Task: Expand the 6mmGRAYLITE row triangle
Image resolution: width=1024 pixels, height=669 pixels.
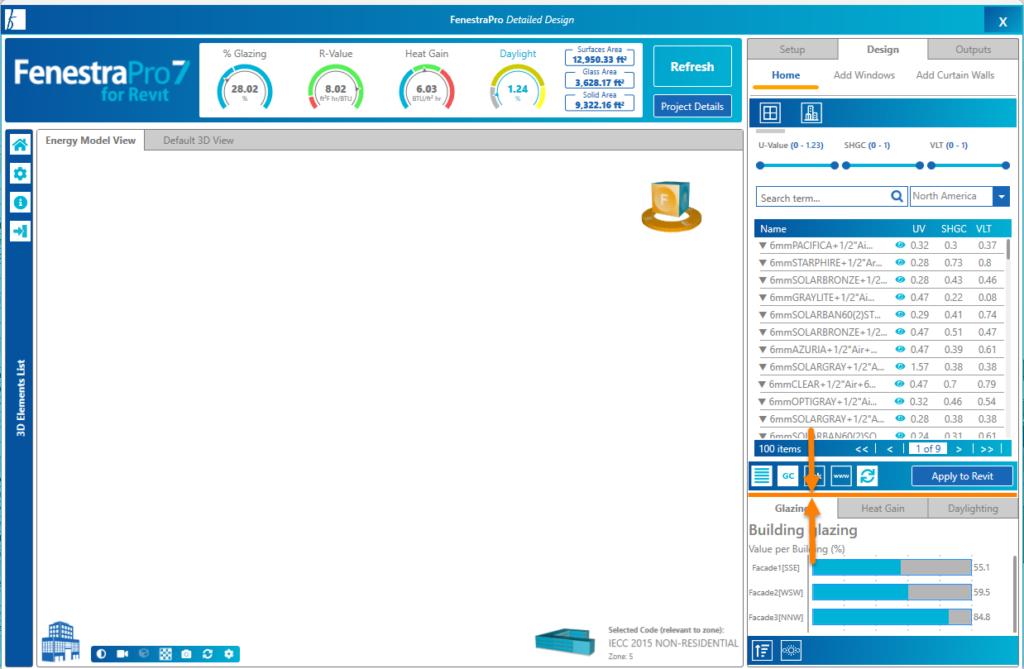Action: click(762, 297)
